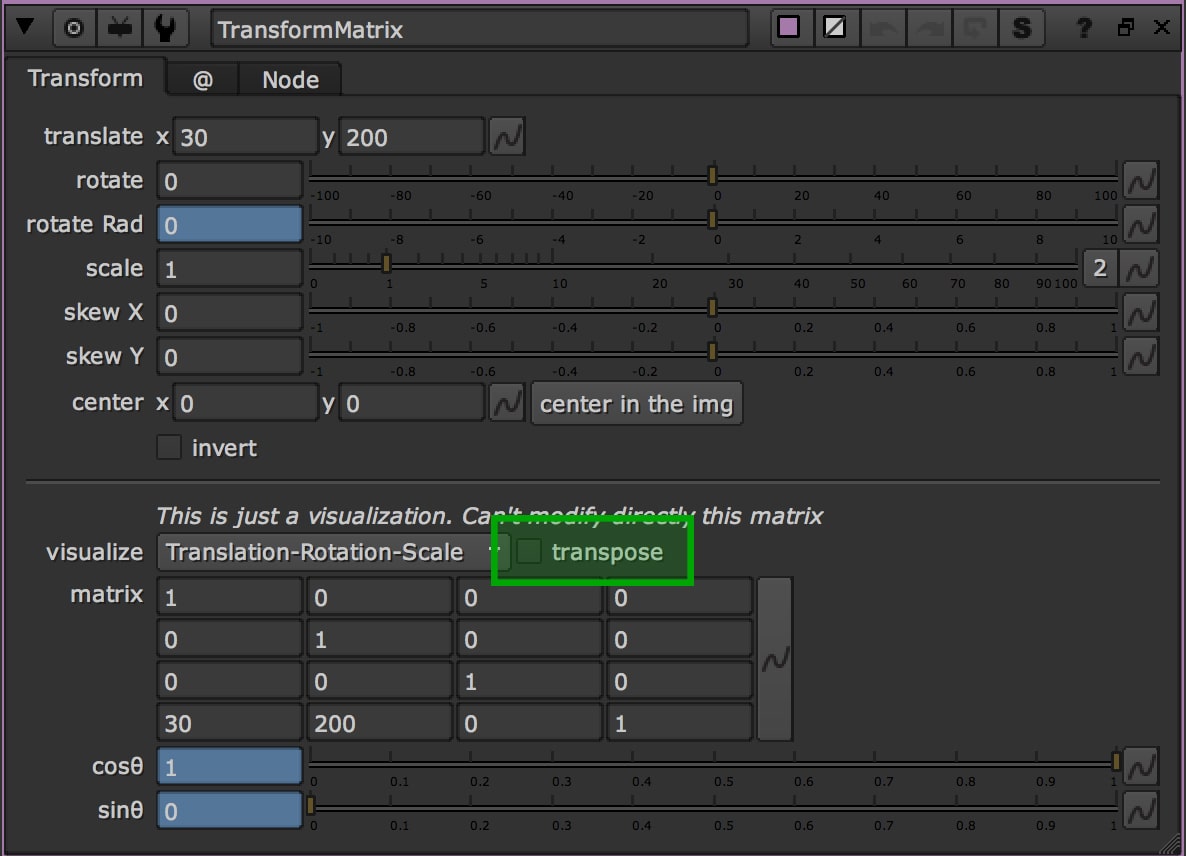
Task: Click the revert icon in header
Action: [x=976, y=28]
